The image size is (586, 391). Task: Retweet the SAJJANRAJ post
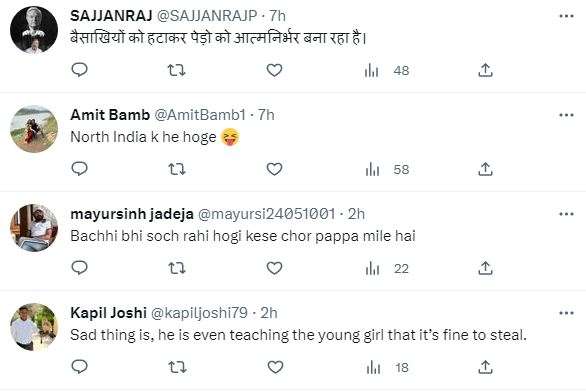(x=176, y=70)
